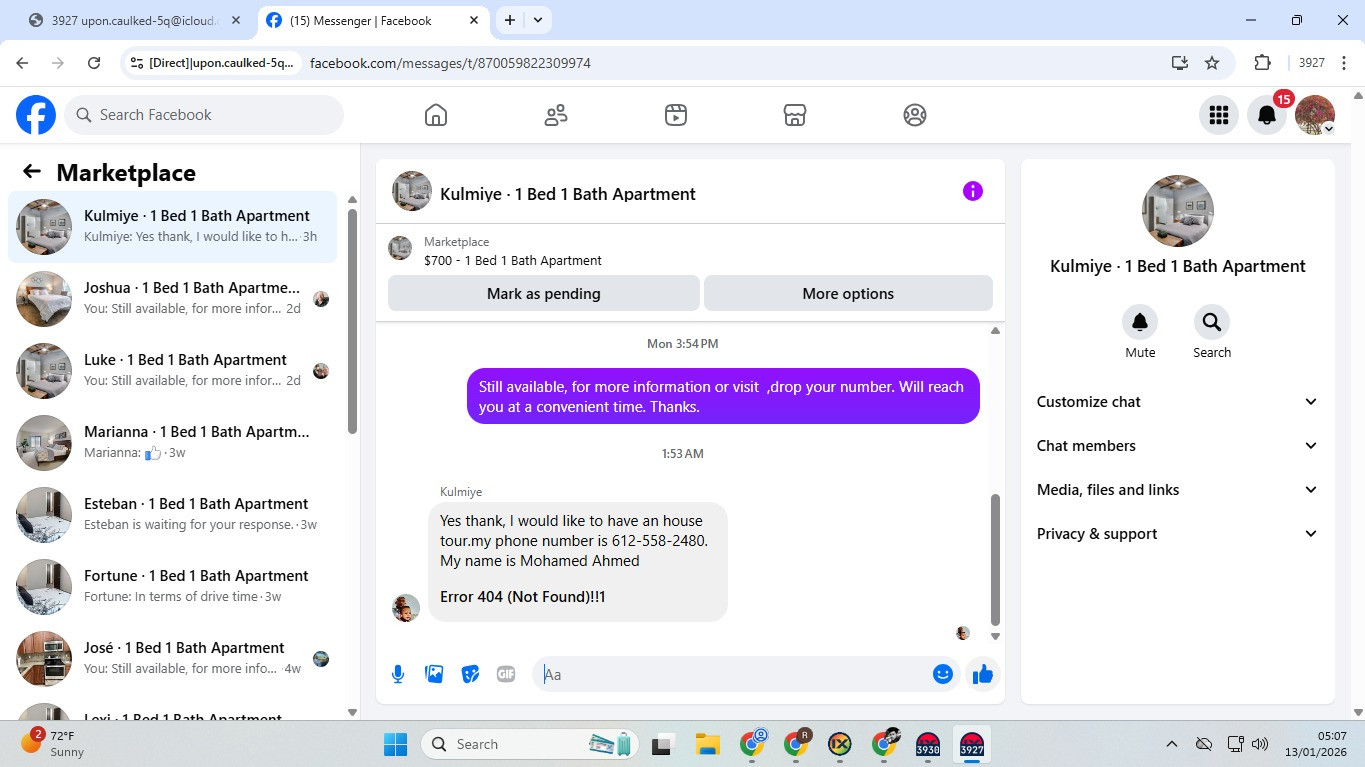Image resolution: width=1365 pixels, height=767 pixels.
Task: Expand Media, files and links section
Action: pos(1178,490)
